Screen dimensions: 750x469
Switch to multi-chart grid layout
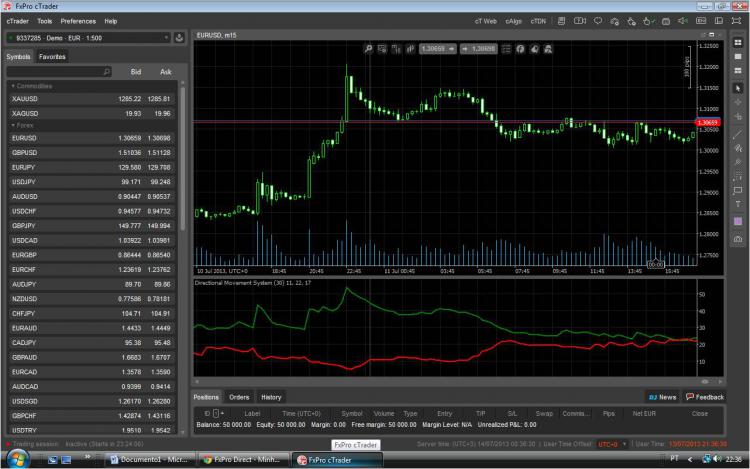pos(738,43)
